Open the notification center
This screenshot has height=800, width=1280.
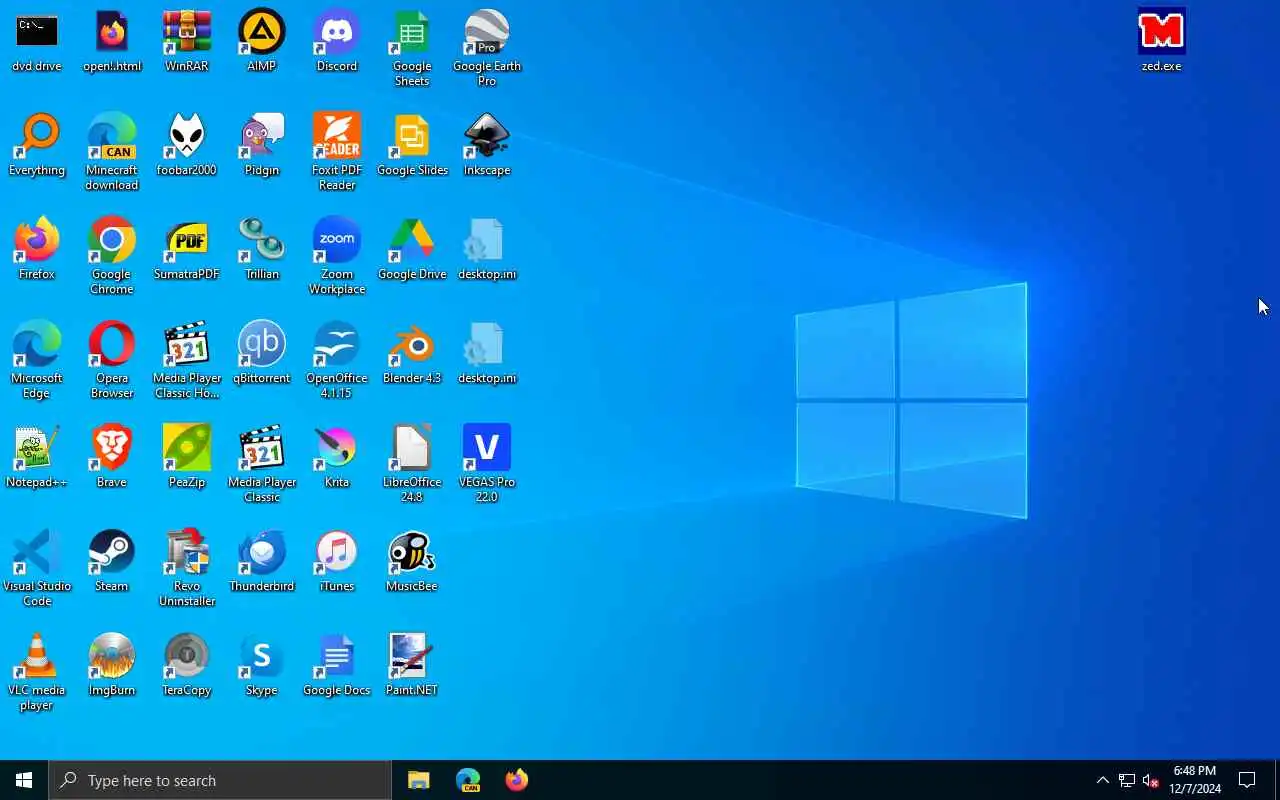pyautogui.click(x=1247, y=780)
